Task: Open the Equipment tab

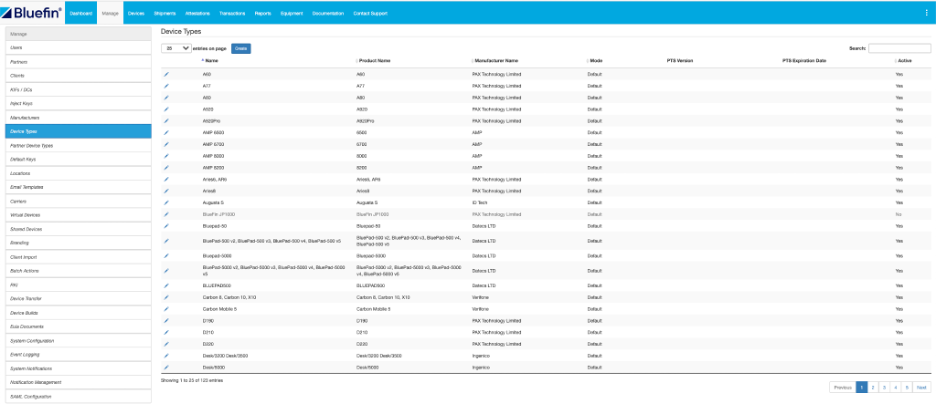Action: [x=292, y=13]
